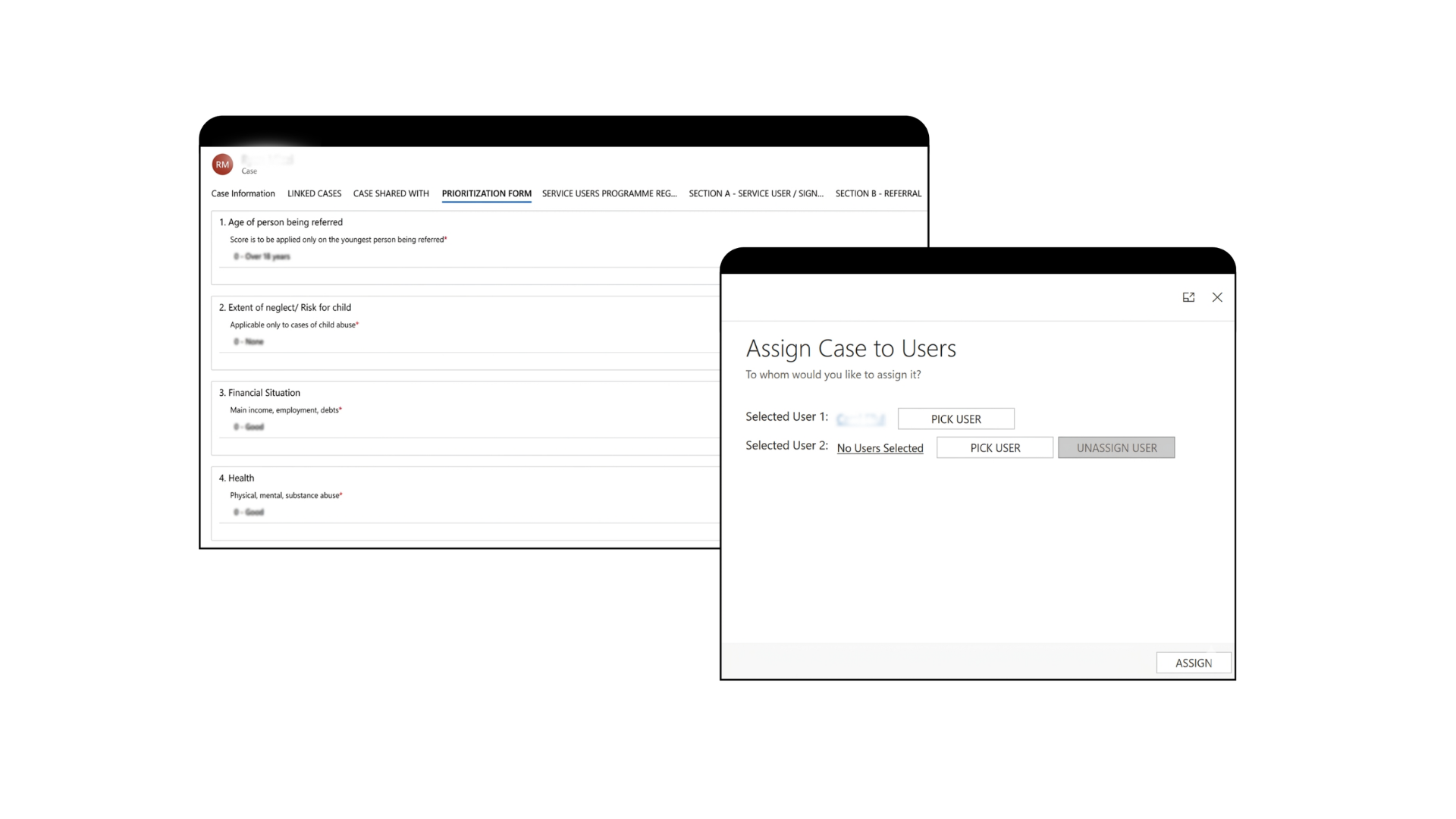The height and width of the screenshot is (819, 1456).
Task: Click the 'Case' label under record name
Action: pyautogui.click(x=249, y=171)
